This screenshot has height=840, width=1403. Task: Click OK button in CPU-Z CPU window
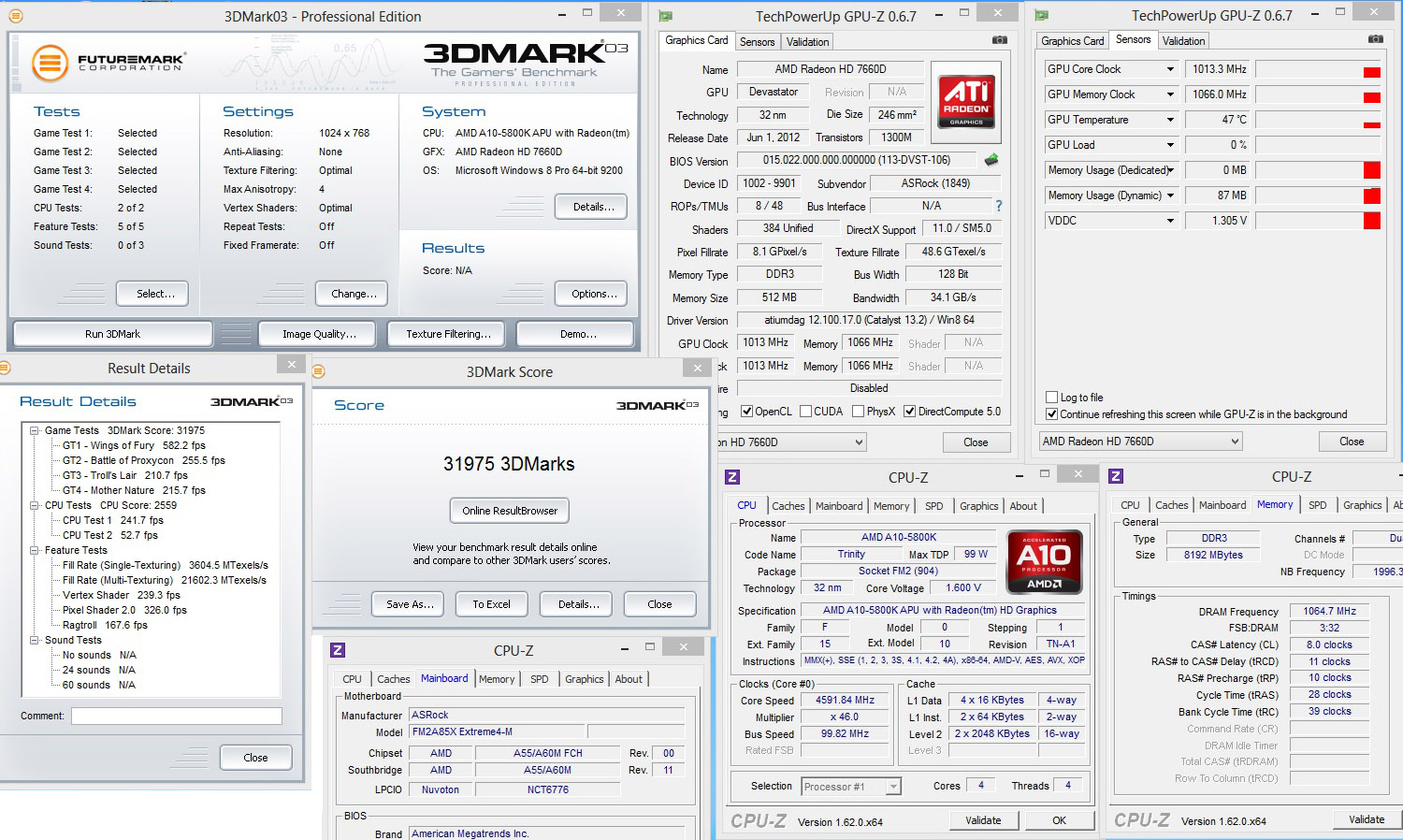click(x=1059, y=820)
